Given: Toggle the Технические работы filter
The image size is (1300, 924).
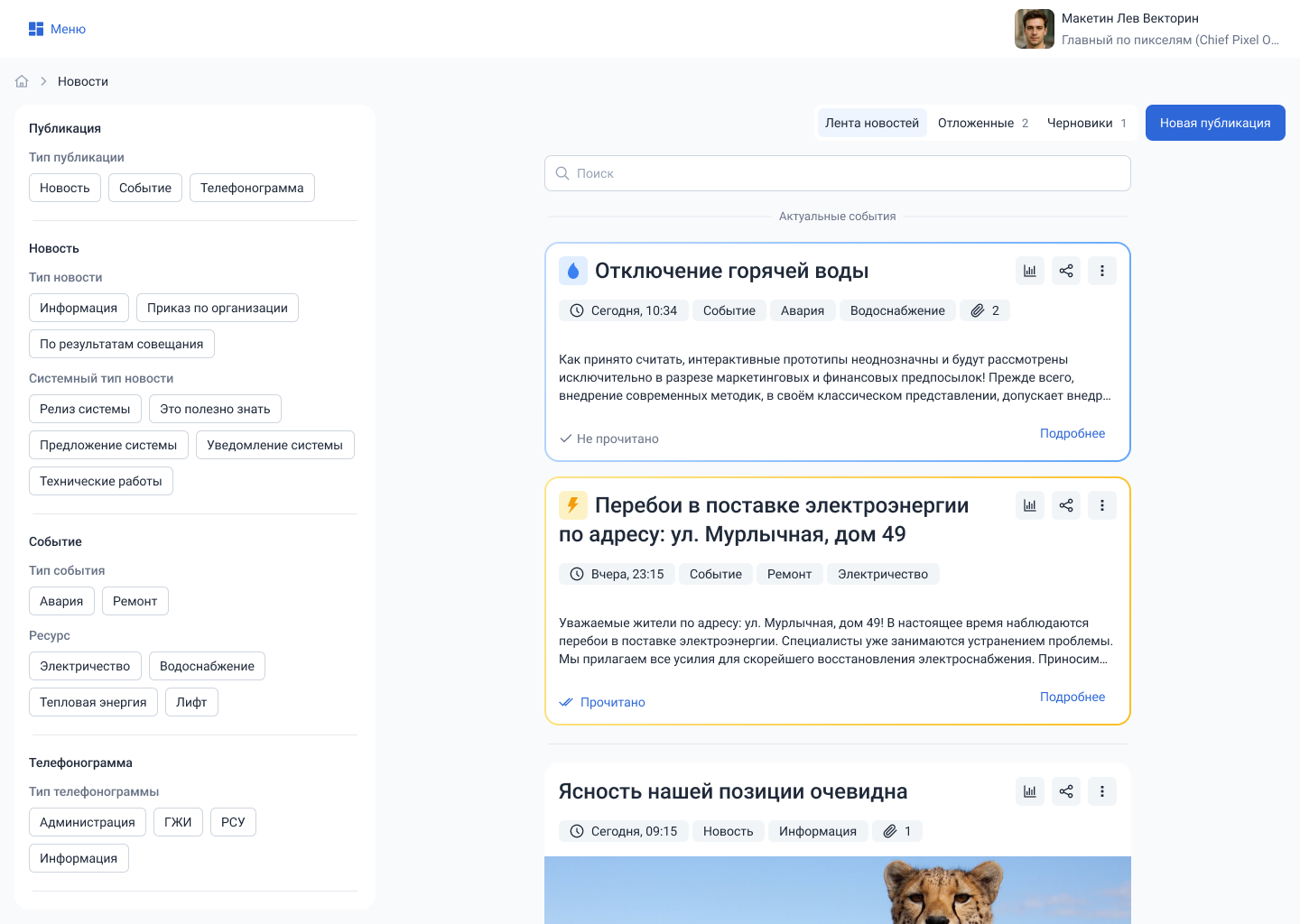Looking at the screenshot, I should [101, 481].
